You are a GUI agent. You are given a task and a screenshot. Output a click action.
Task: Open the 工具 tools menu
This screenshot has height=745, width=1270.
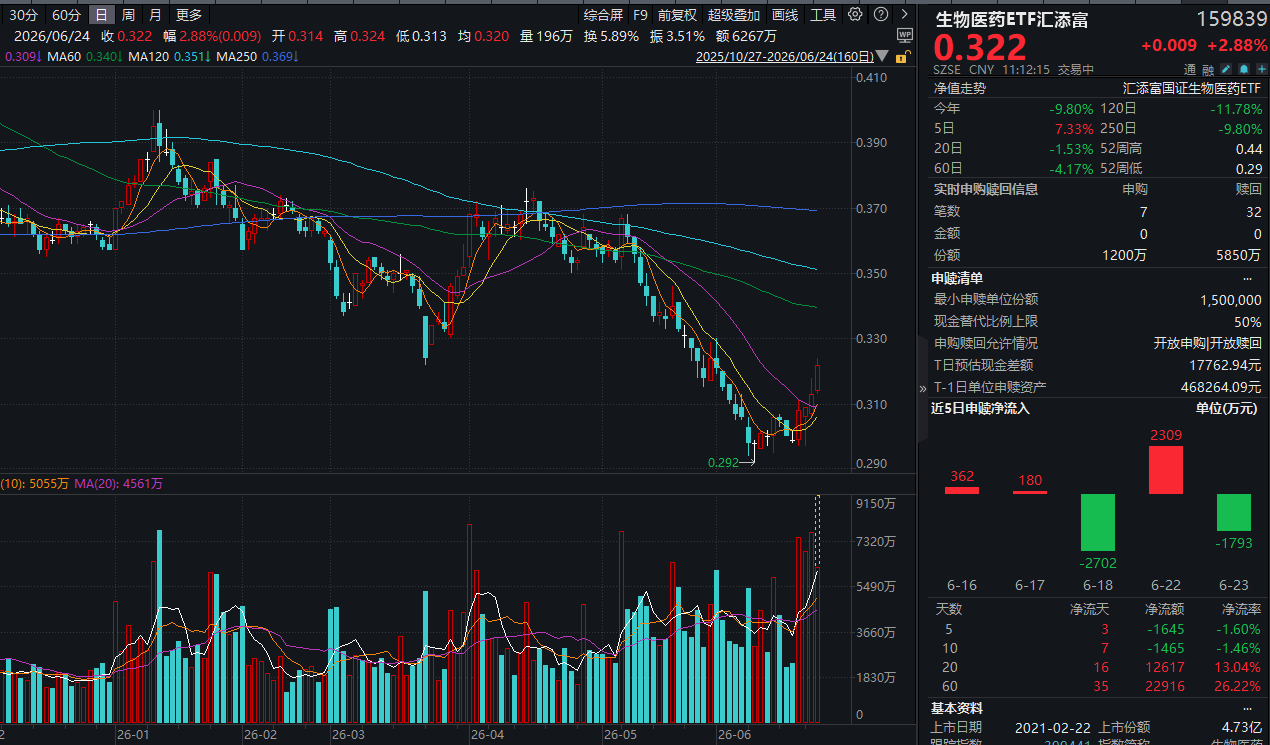point(823,15)
